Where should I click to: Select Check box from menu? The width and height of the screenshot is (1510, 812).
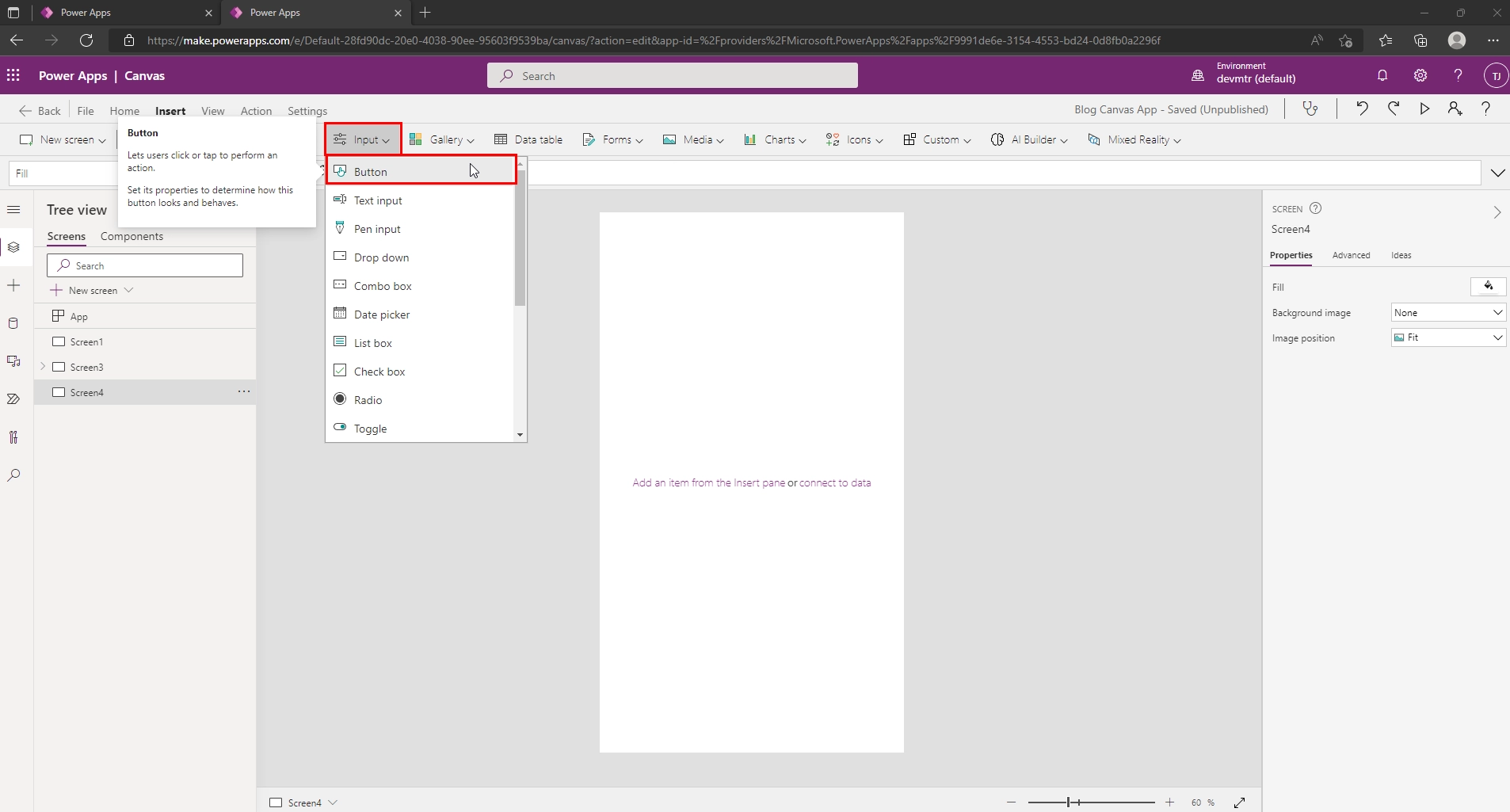420,372
